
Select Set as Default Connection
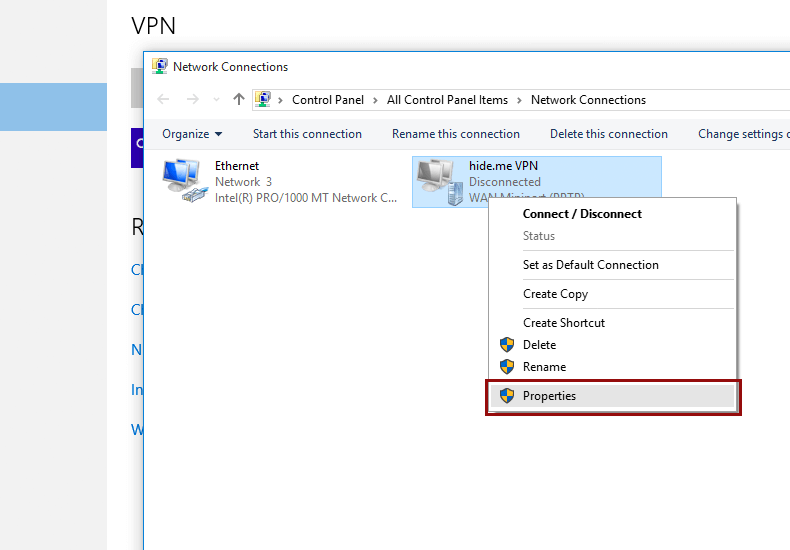coord(590,265)
